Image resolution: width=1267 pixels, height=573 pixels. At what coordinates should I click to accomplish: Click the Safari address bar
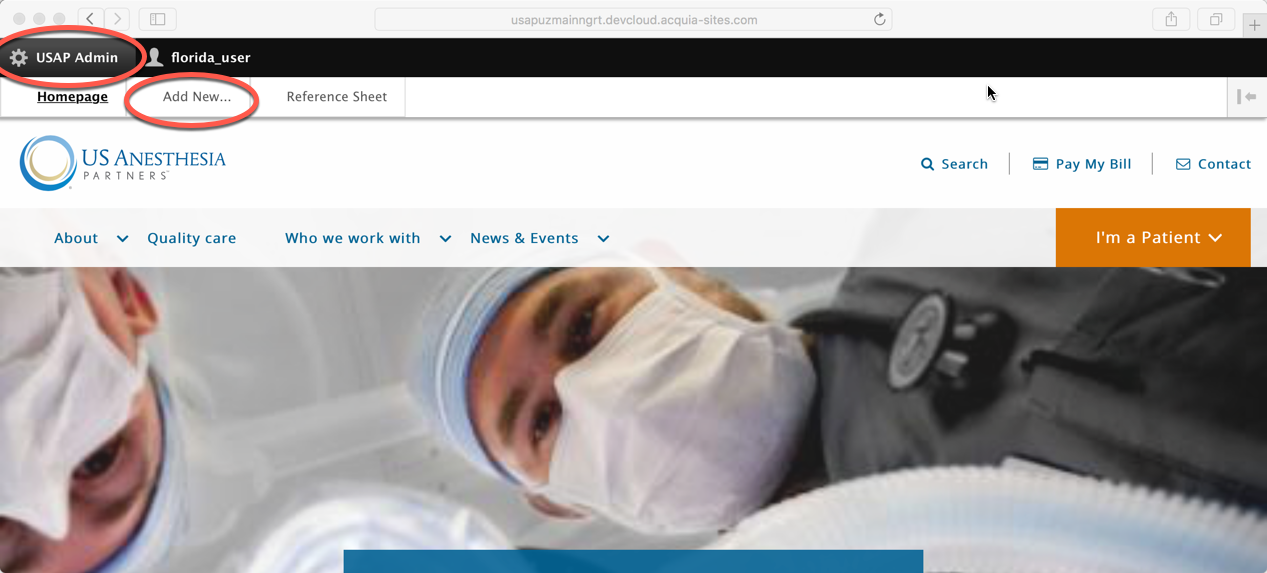620,19
